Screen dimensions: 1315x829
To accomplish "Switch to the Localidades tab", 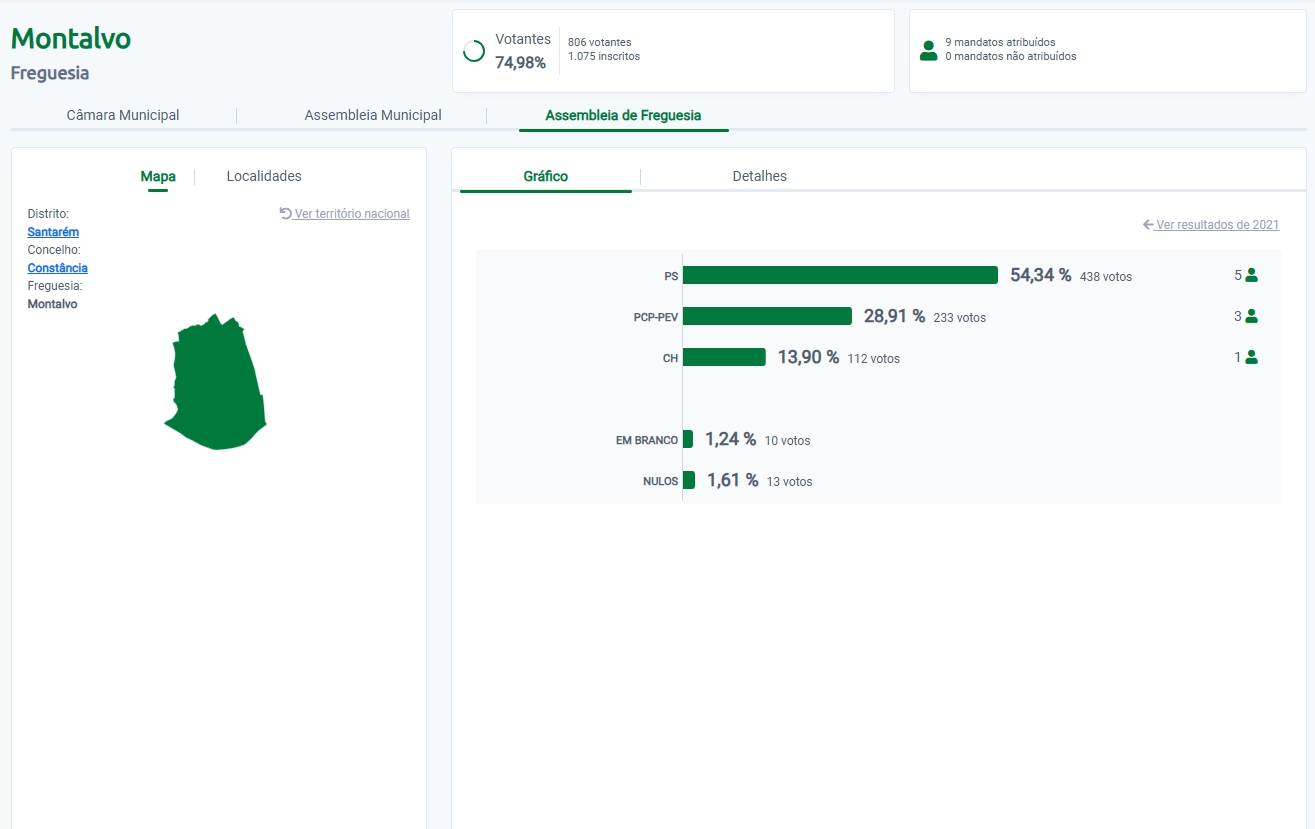I will (264, 176).
